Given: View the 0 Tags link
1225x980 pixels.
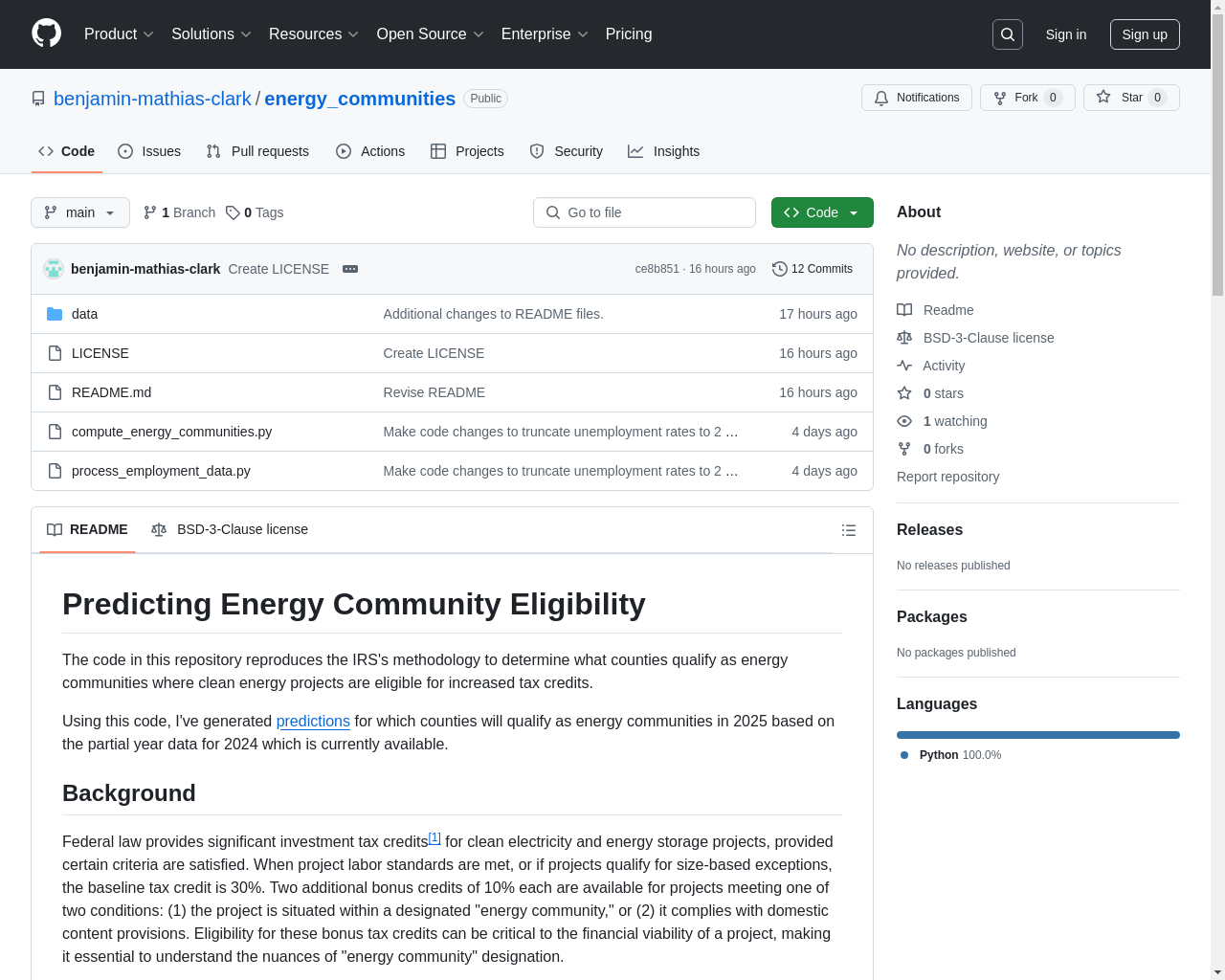Looking at the screenshot, I should [256, 212].
